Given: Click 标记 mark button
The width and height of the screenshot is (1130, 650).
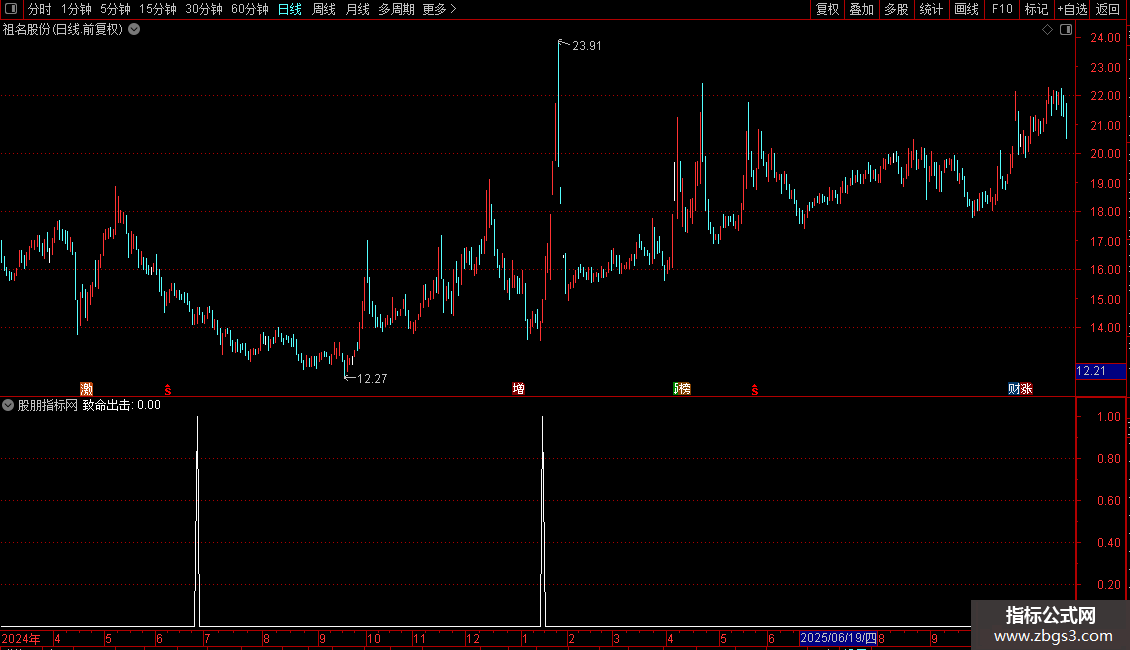Looking at the screenshot, I should [x=1036, y=9].
